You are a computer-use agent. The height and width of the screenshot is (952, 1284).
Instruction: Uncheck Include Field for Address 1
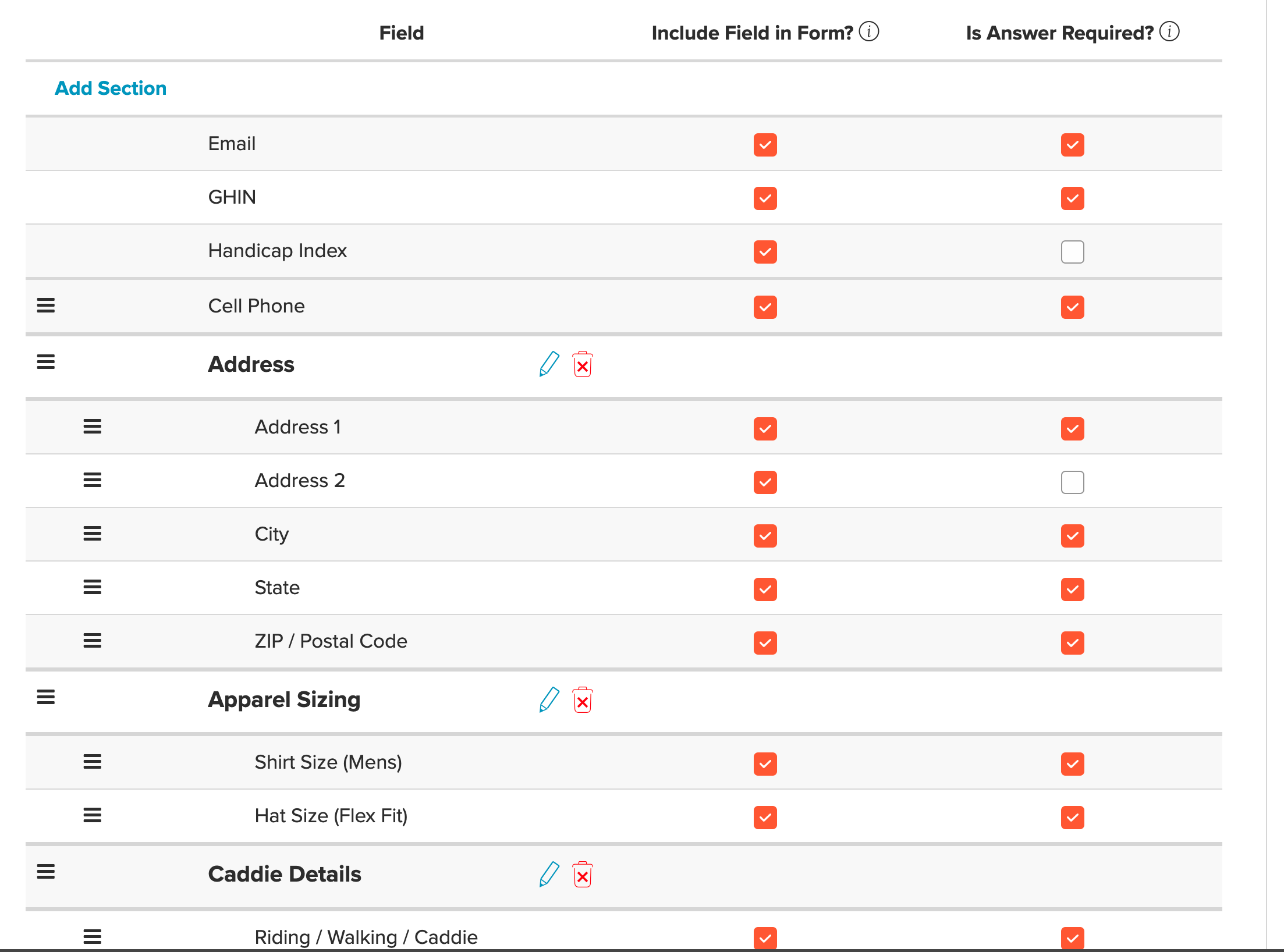point(765,429)
